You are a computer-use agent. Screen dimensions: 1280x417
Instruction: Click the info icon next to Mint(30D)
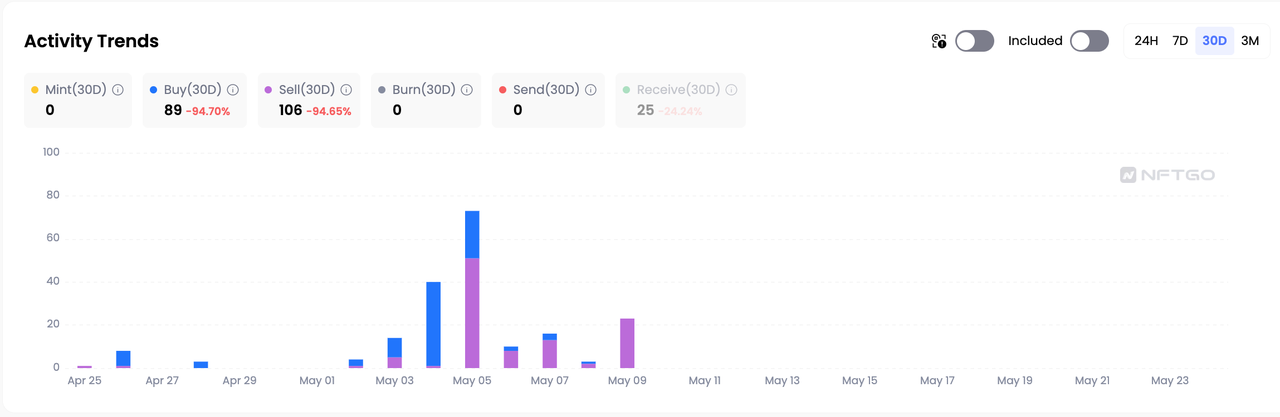point(118,89)
